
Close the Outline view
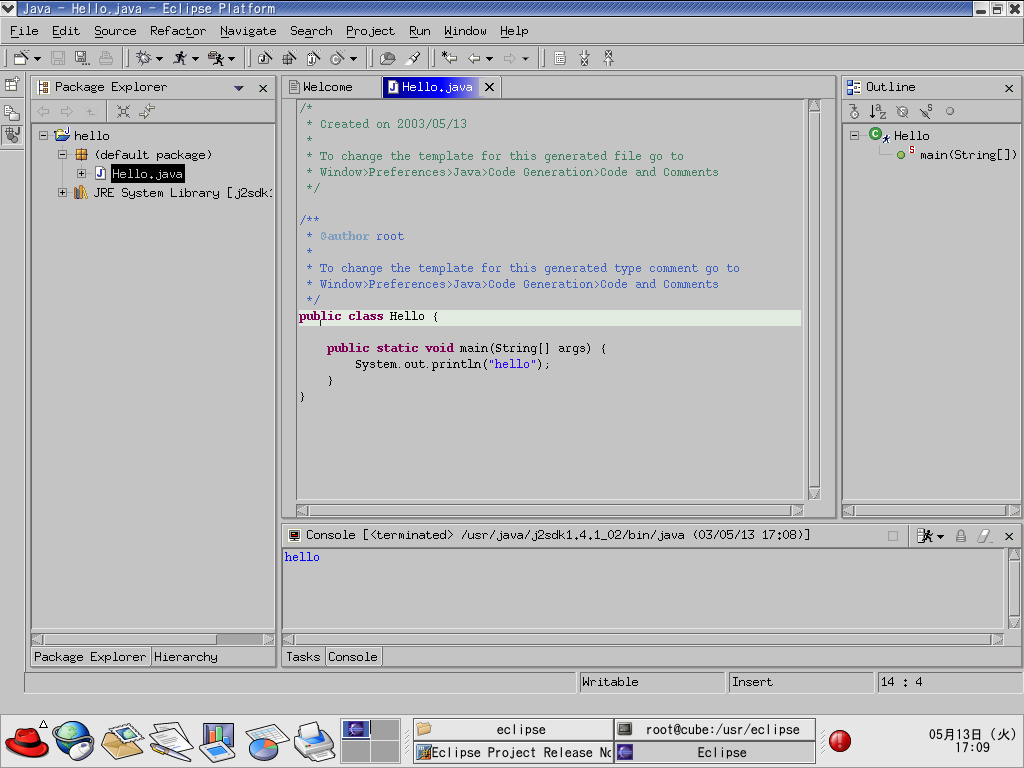pos(1009,88)
